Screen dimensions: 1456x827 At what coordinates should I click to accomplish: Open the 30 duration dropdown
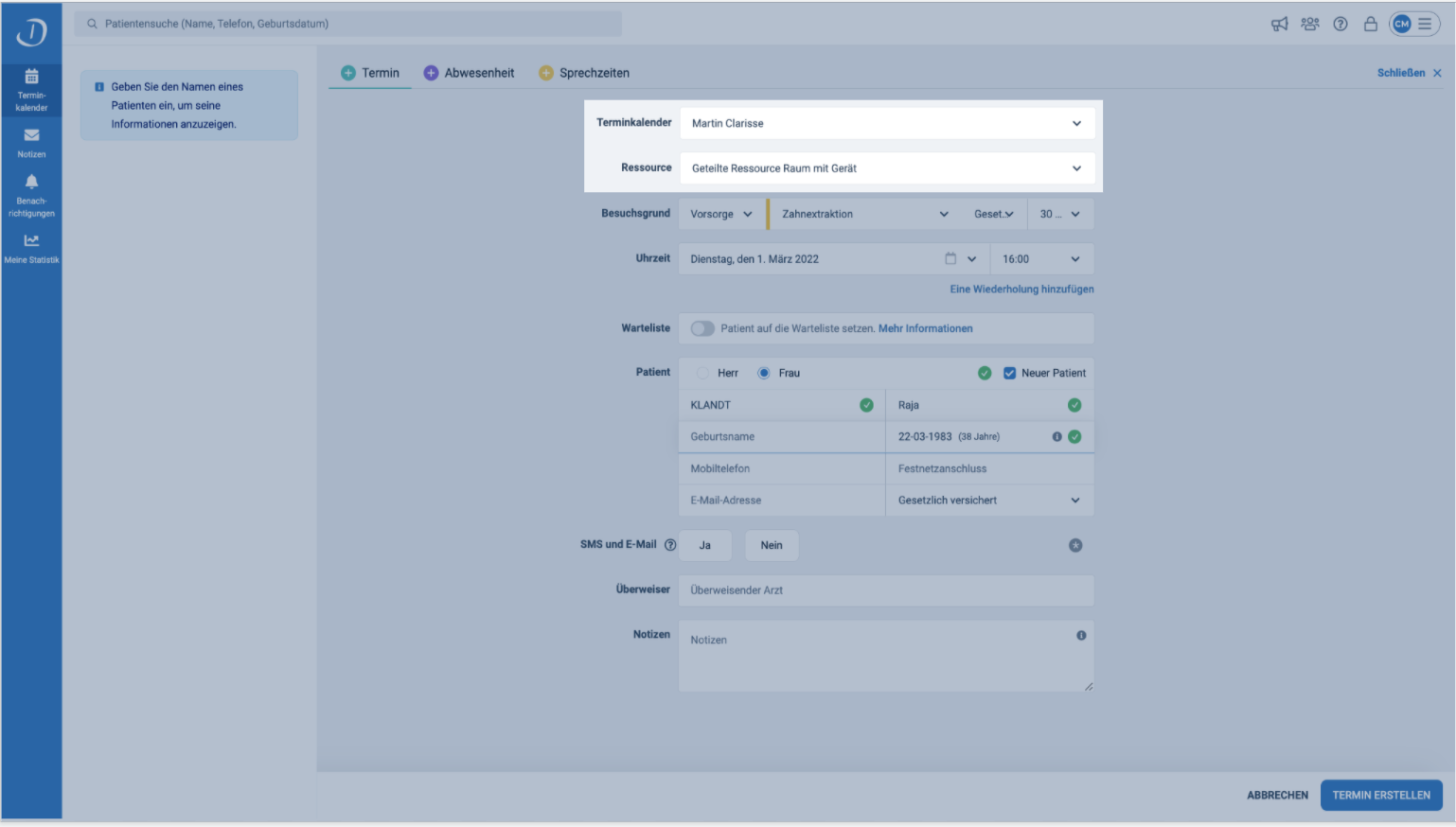[1060, 214]
